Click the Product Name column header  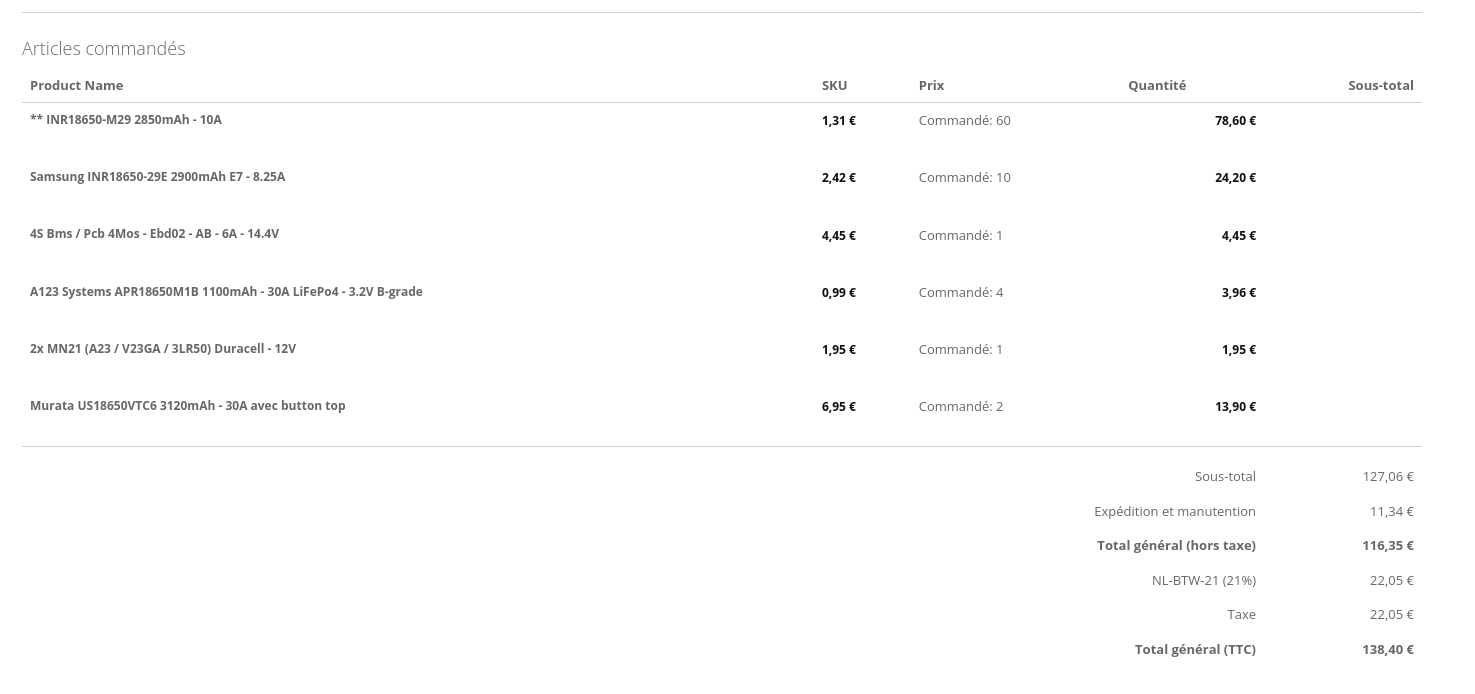point(77,86)
